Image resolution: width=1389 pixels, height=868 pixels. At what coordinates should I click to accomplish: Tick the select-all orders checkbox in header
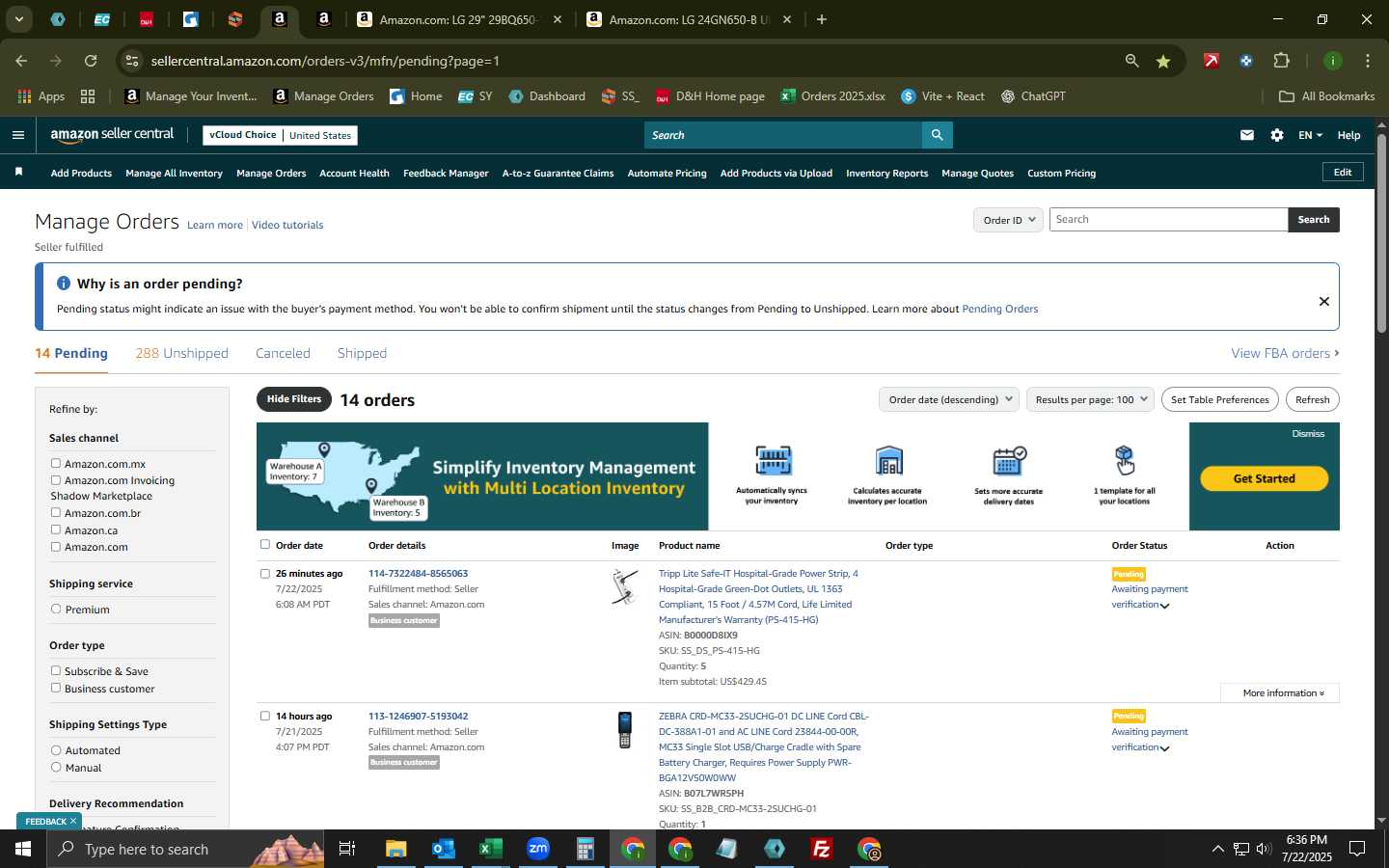pyautogui.click(x=265, y=544)
